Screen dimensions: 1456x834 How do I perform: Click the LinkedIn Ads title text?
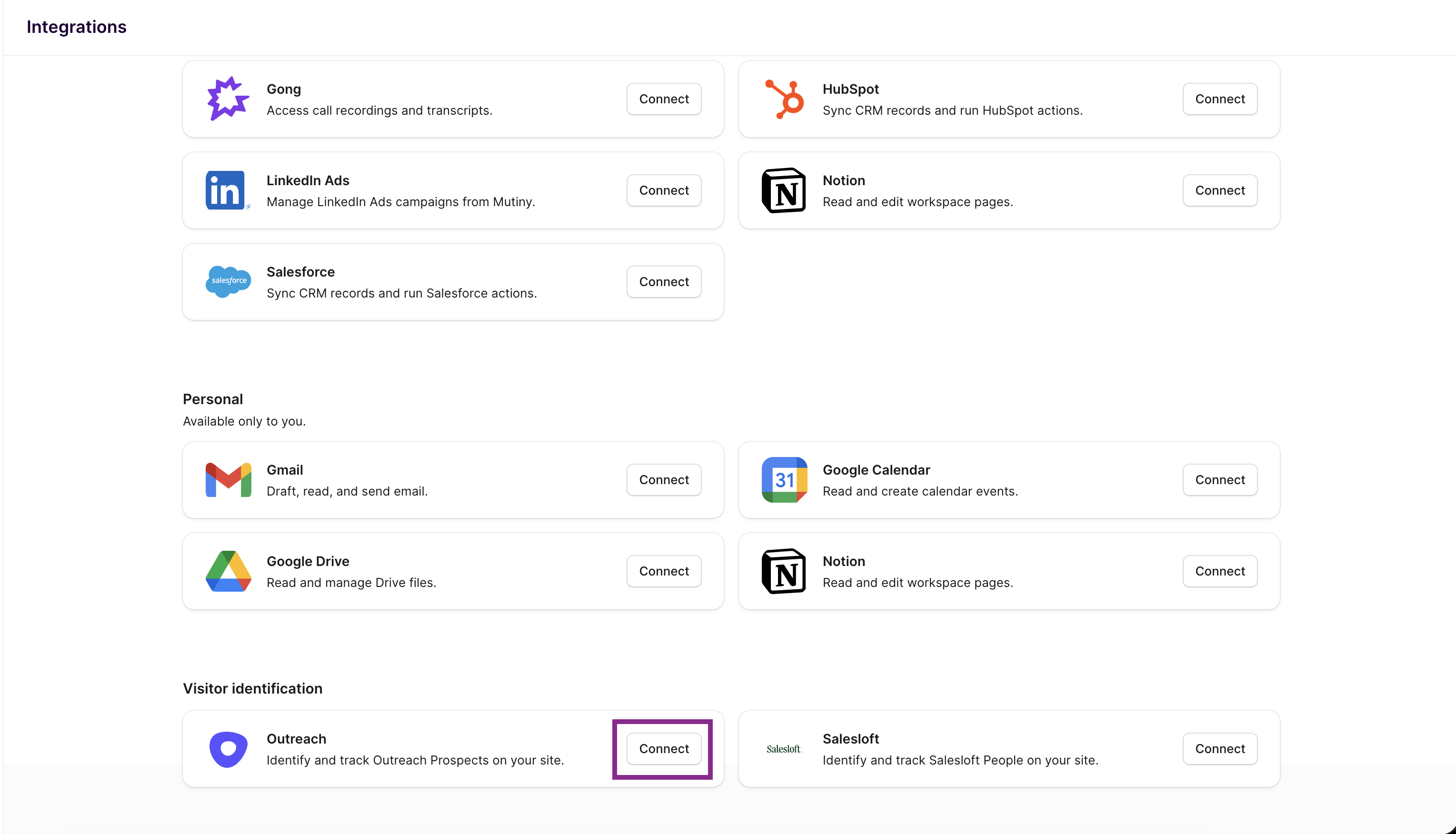pyautogui.click(x=308, y=180)
